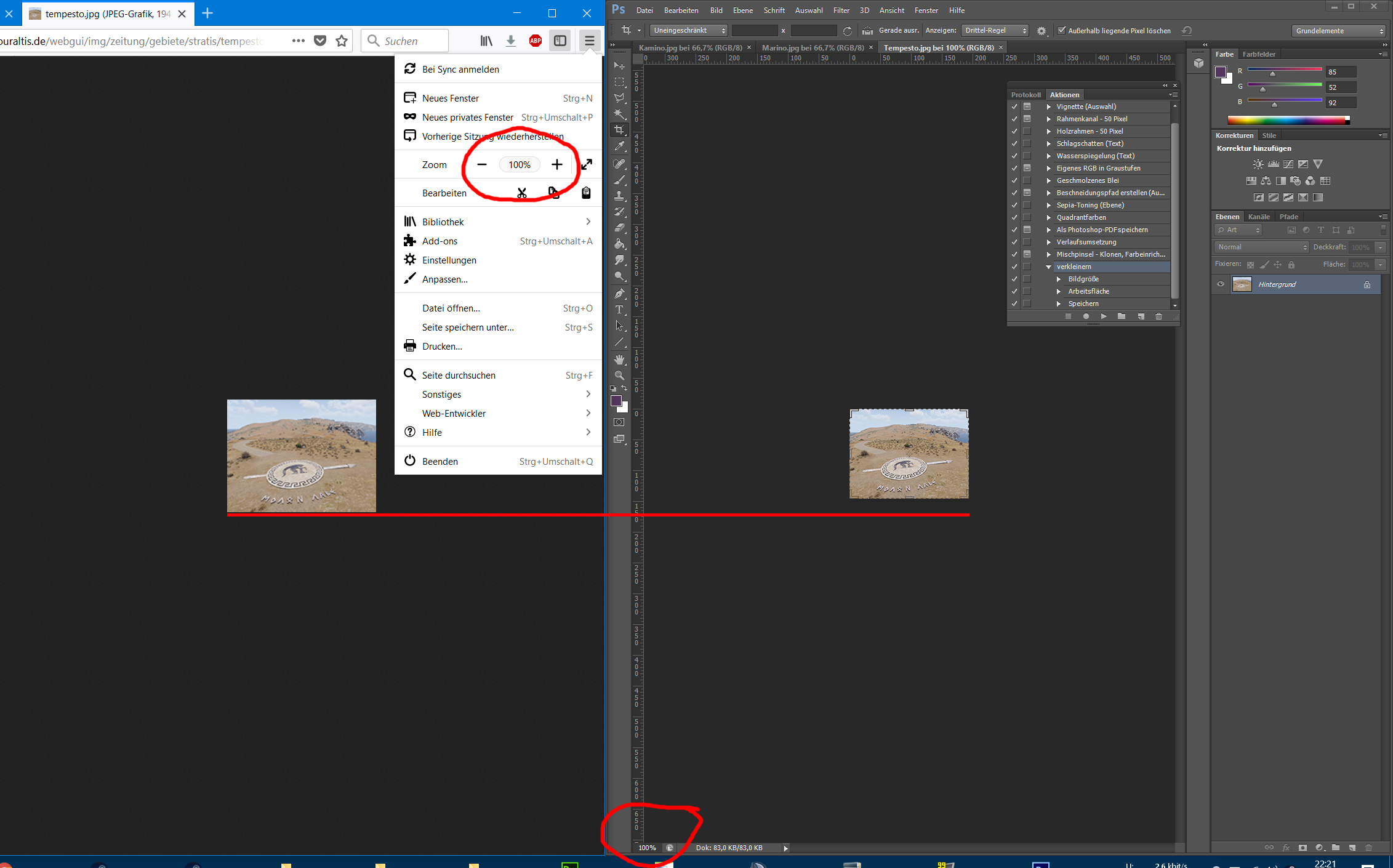
Task: Click the color spectrum ramp in Farbe panel
Action: pos(1287,120)
